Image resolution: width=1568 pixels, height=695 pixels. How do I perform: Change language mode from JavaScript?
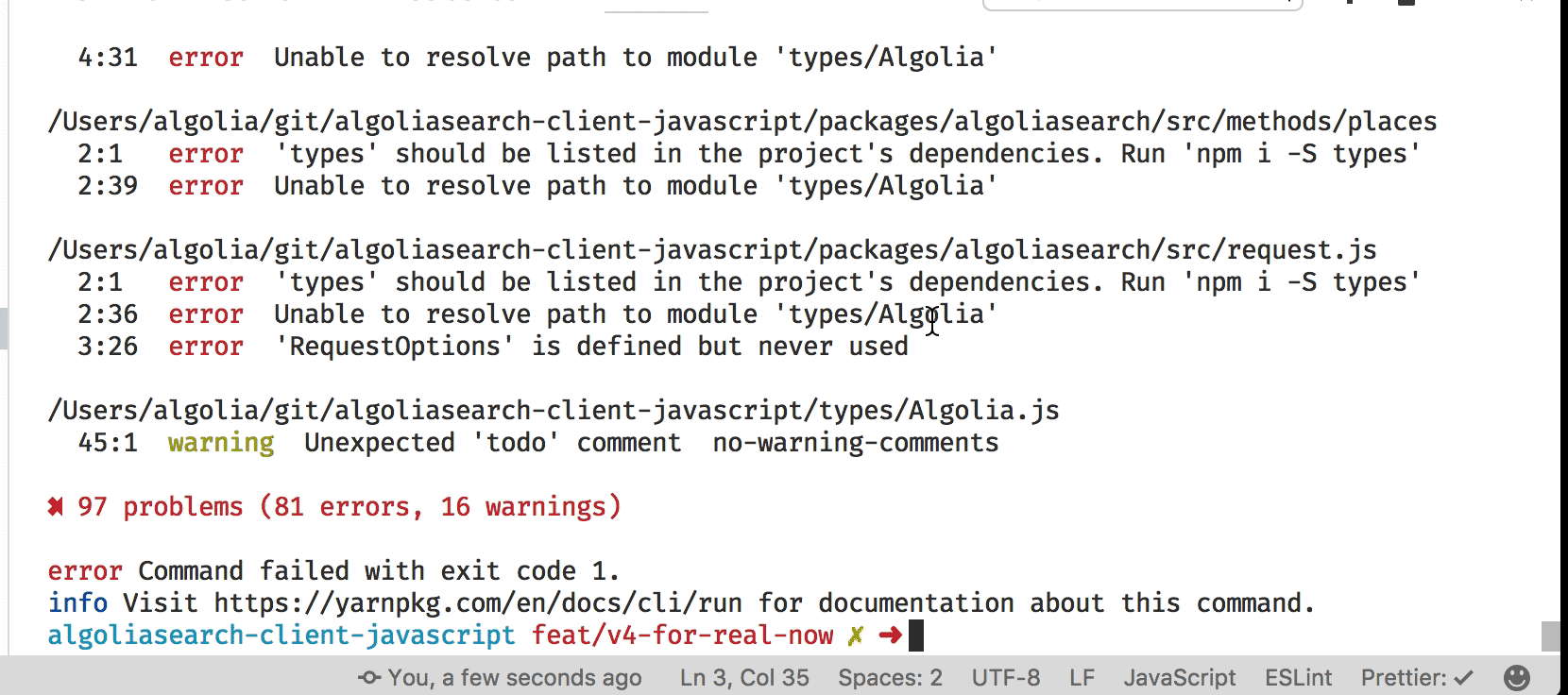[x=1179, y=678]
